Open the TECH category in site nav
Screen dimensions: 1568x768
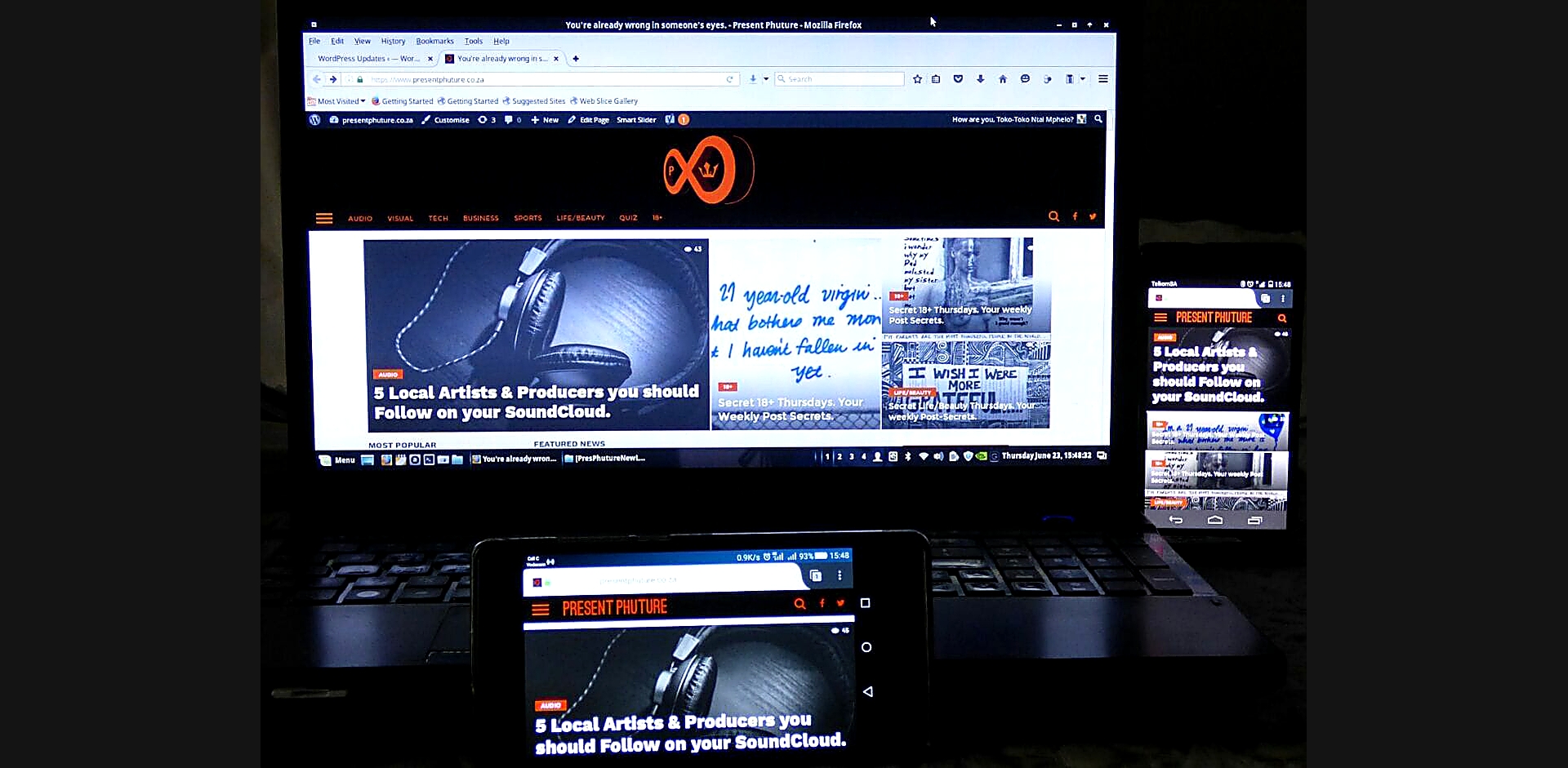[439, 219]
